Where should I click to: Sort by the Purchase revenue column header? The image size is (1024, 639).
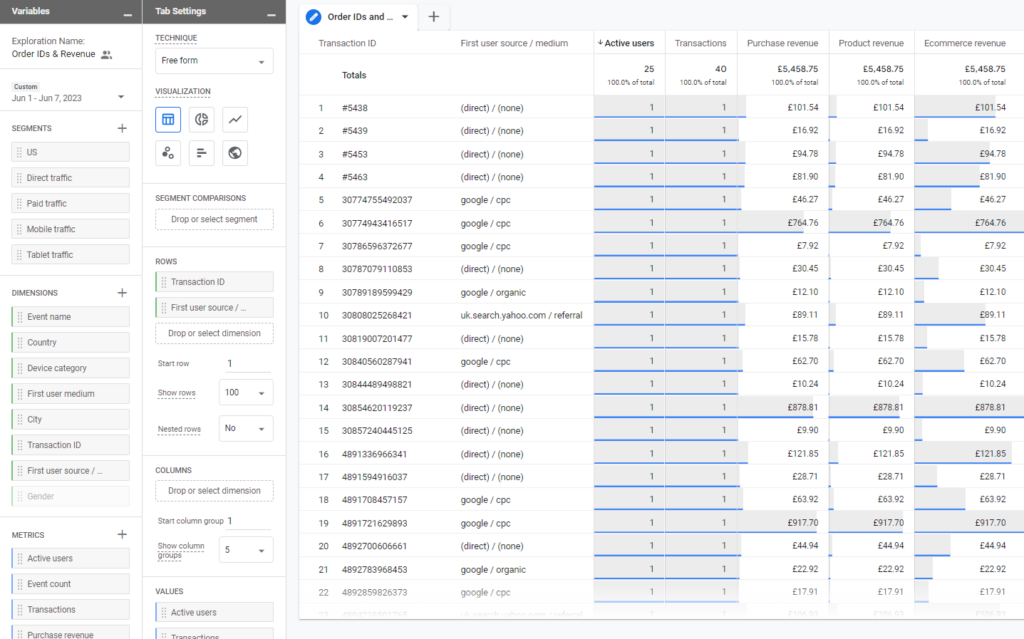pyautogui.click(x=782, y=43)
